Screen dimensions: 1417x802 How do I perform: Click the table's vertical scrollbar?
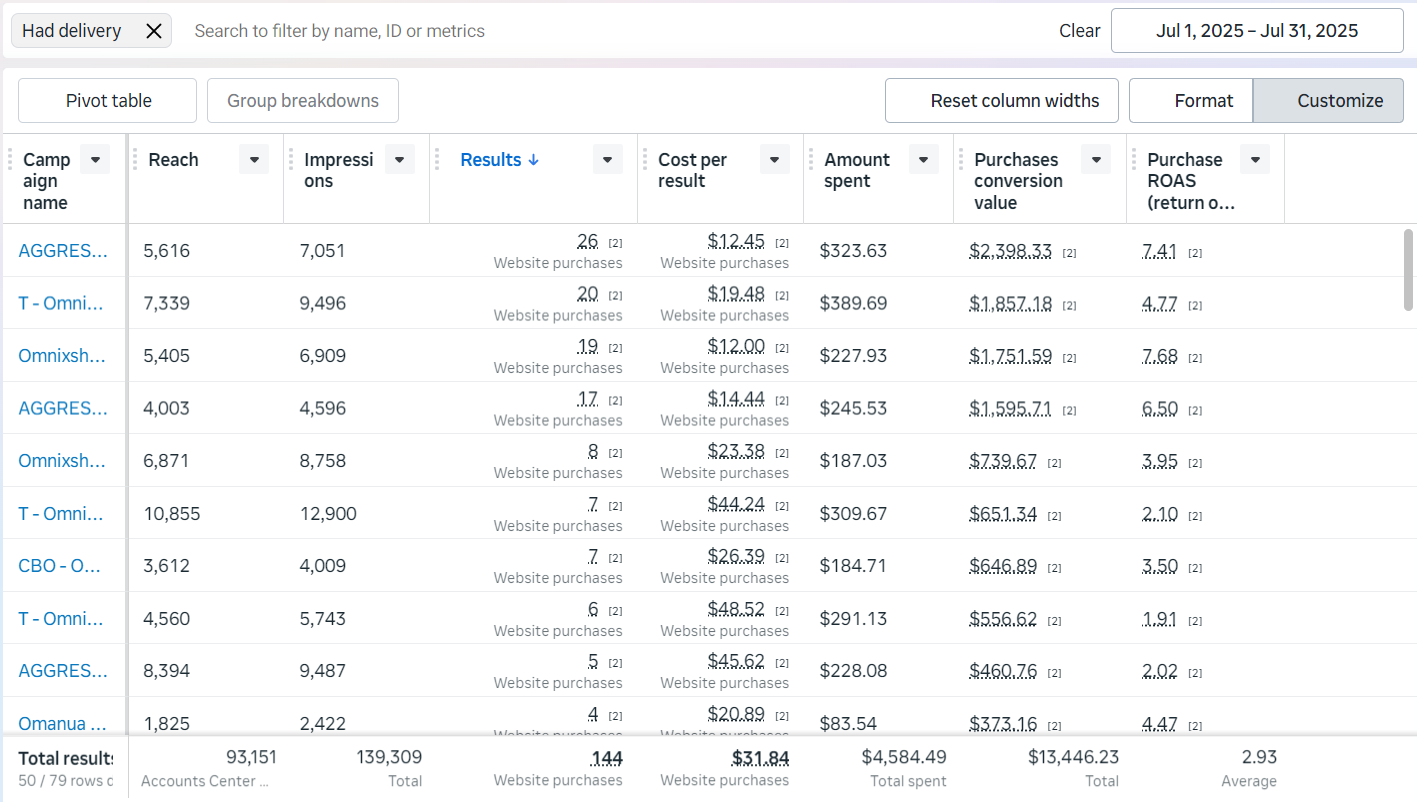pyautogui.click(x=1408, y=270)
